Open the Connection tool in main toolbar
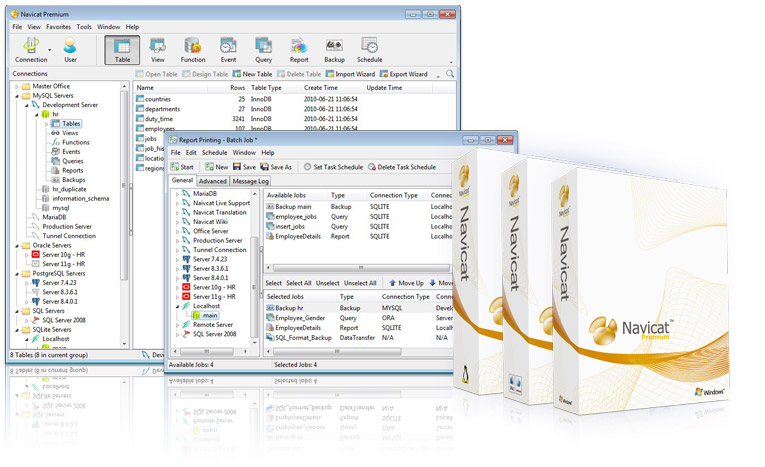The width and height of the screenshot is (765, 467). 31,49
